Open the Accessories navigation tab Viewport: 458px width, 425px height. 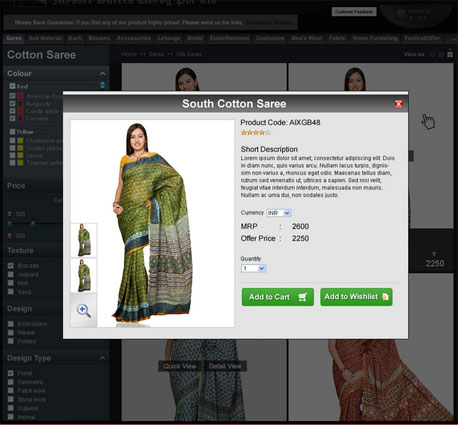pos(134,38)
